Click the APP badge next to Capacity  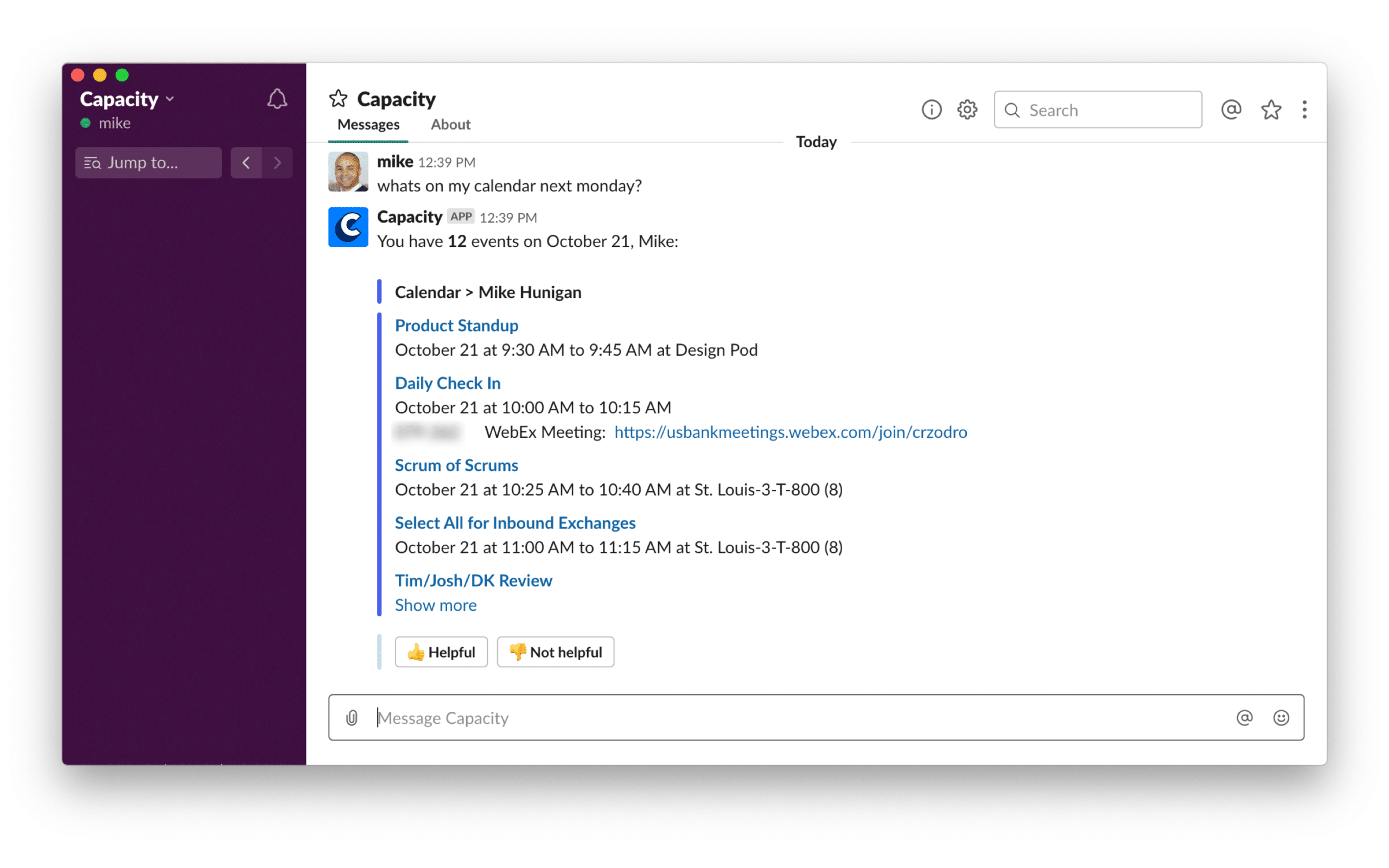(461, 217)
